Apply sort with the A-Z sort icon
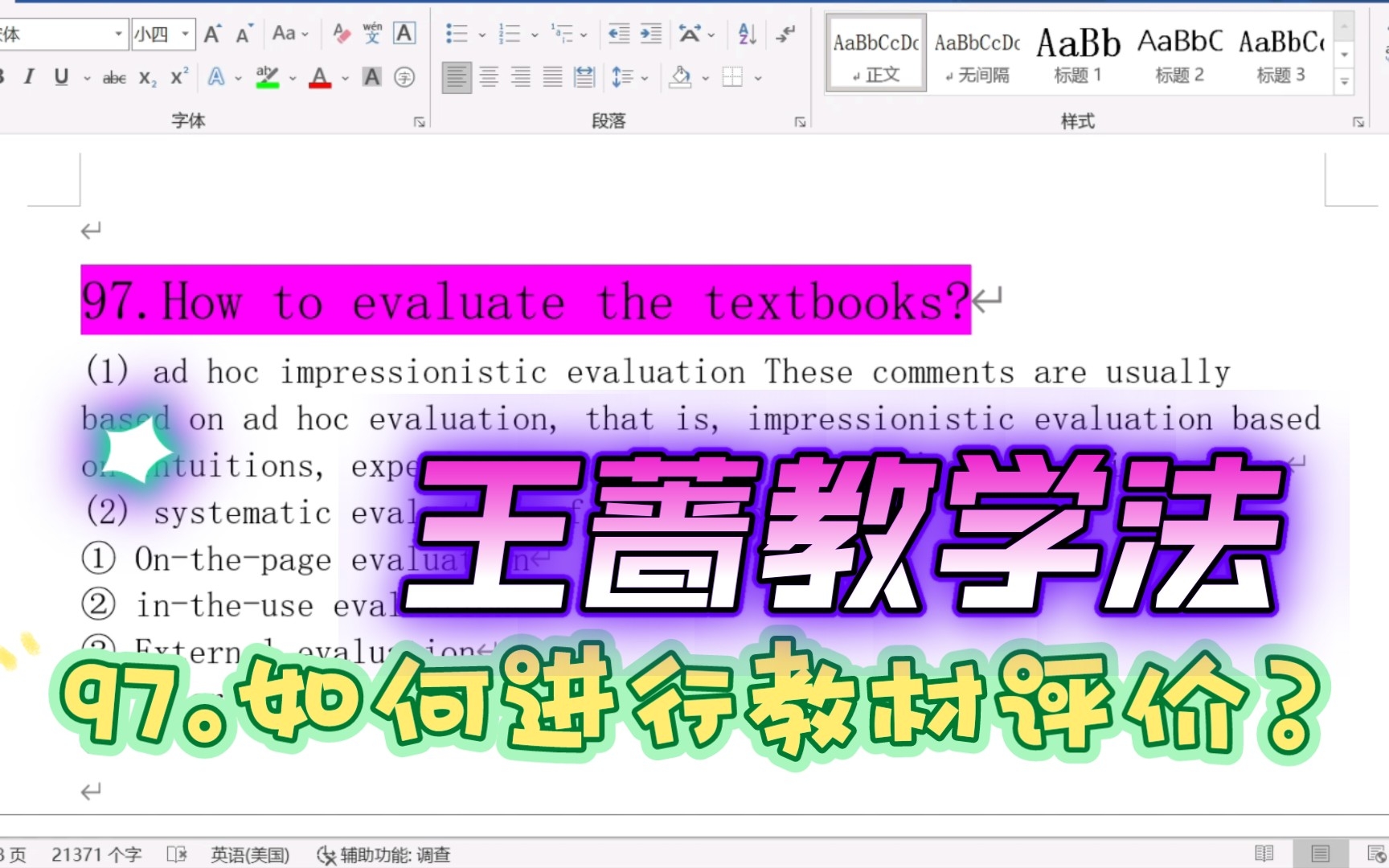The width and height of the screenshot is (1389, 868). [745, 34]
